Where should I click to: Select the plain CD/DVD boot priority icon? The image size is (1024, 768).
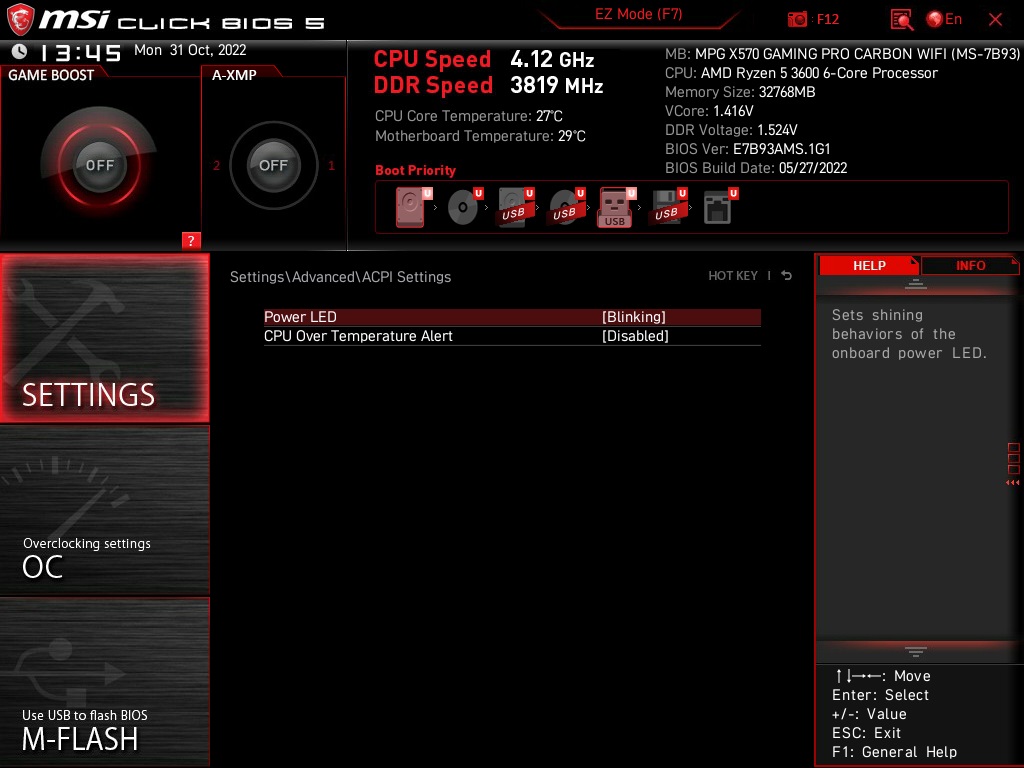click(x=464, y=207)
